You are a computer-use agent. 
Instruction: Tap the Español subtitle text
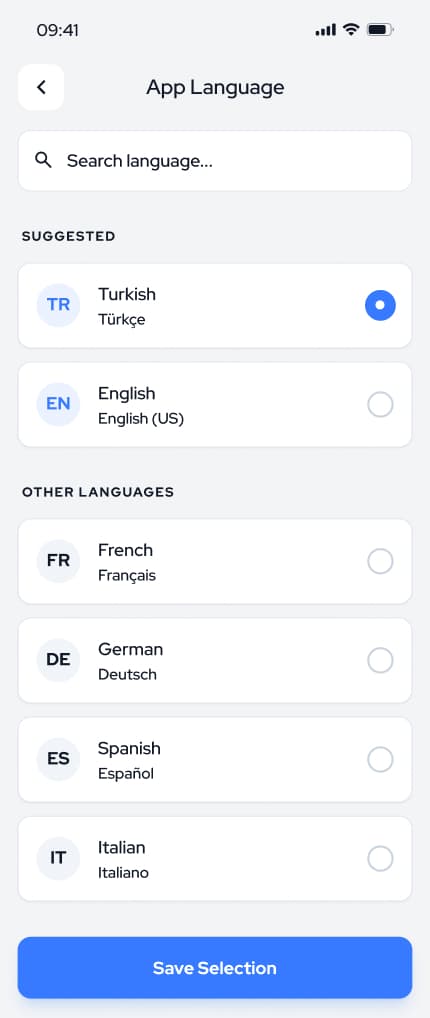pyautogui.click(x=126, y=774)
